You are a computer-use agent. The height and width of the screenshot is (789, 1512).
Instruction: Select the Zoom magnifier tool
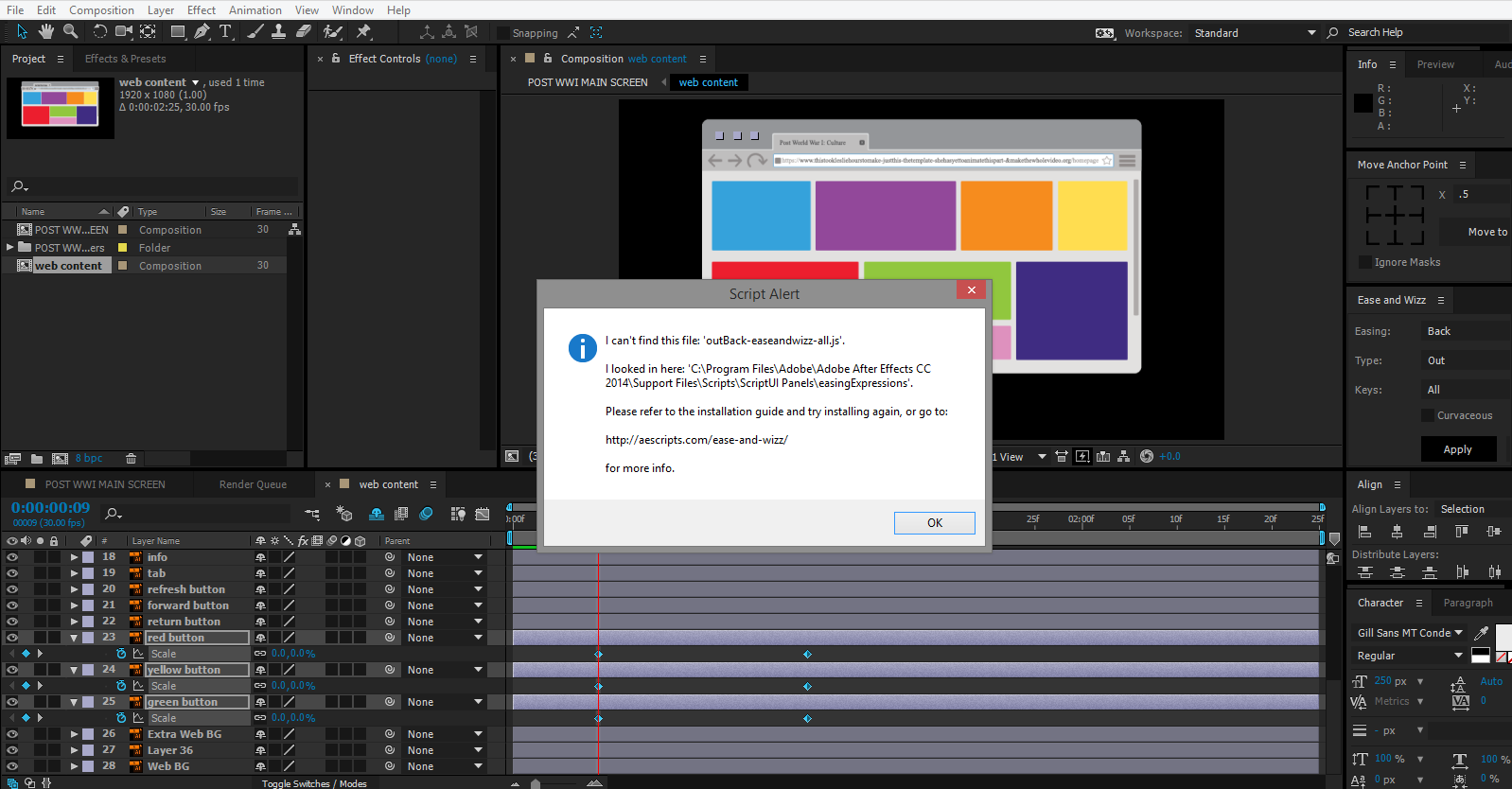pyautogui.click(x=70, y=32)
